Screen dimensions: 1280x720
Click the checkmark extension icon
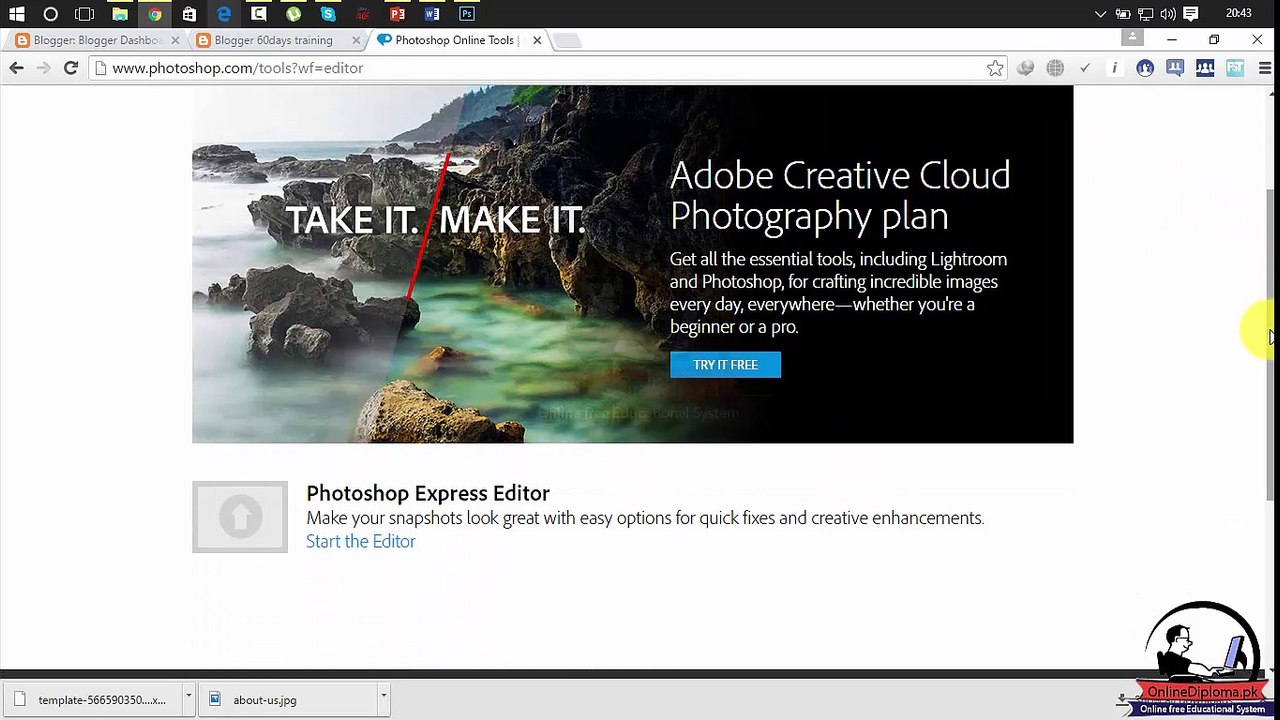[x=1085, y=68]
